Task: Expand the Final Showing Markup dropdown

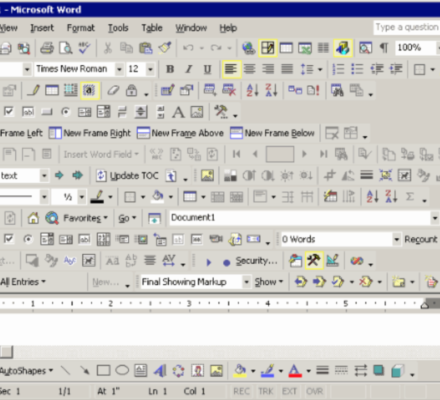Action: click(x=246, y=282)
